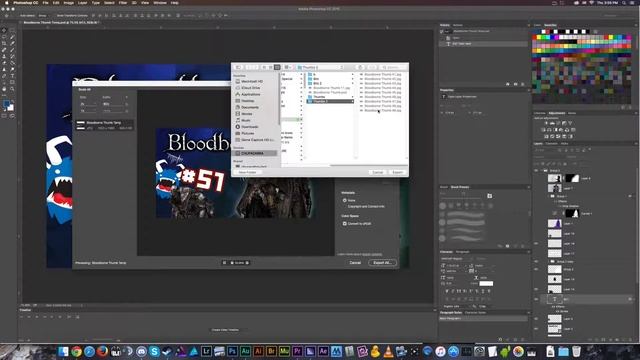
Task: Open the learn more about export link
Action: click(372, 254)
